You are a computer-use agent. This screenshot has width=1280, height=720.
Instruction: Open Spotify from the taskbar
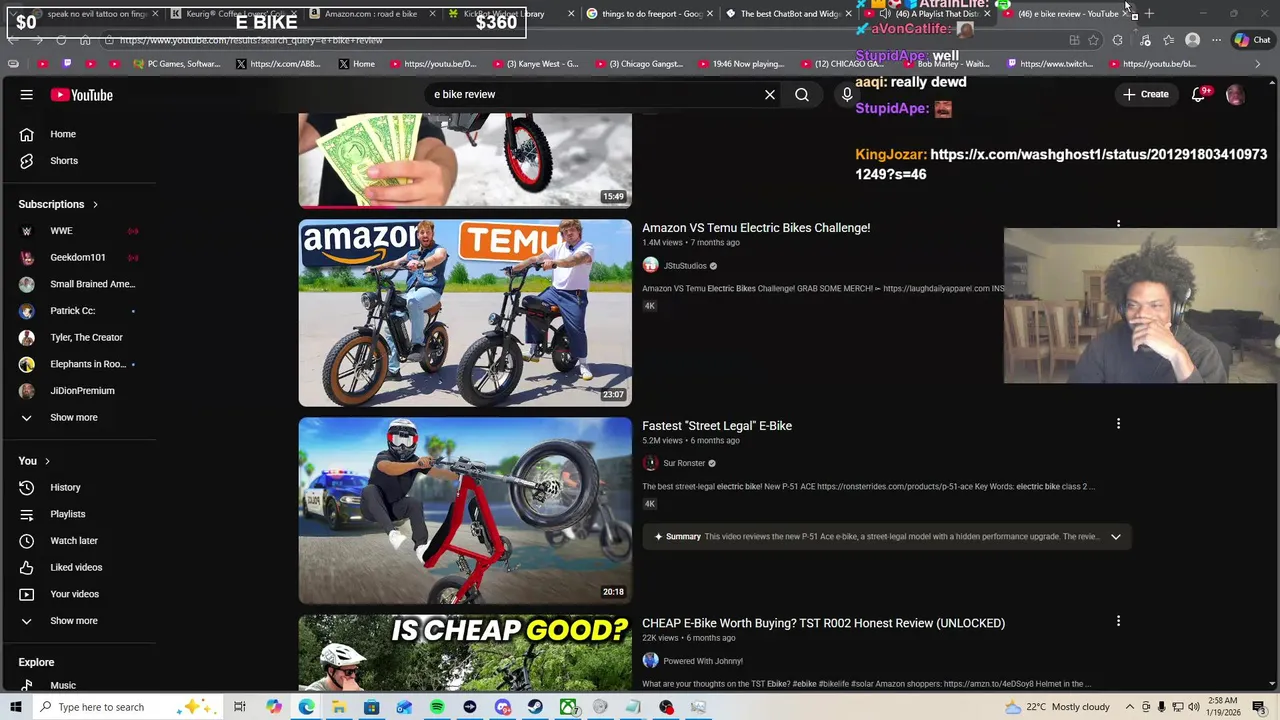click(437, 707)
